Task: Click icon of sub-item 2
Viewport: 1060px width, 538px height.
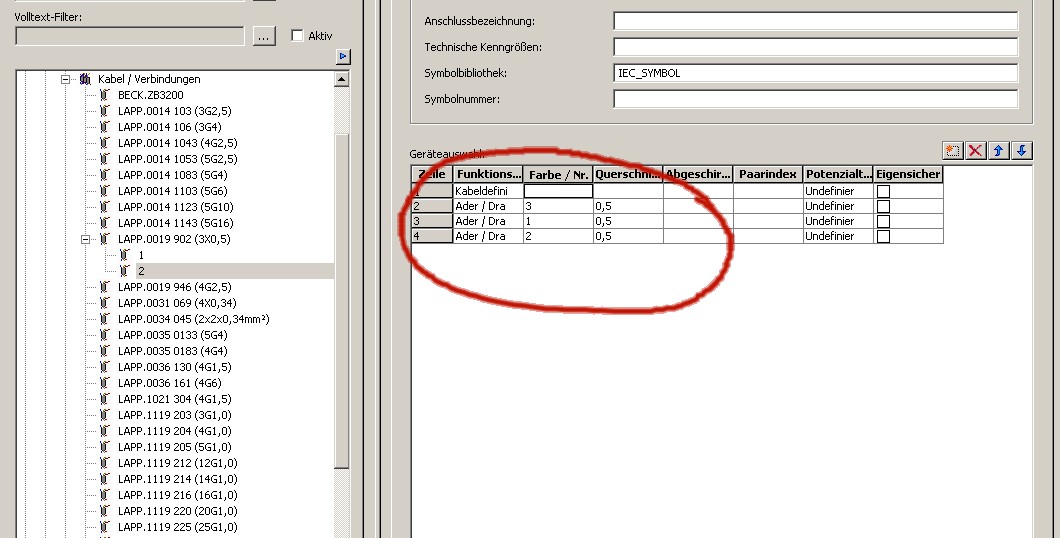Action: pyautogui.click(x=125, y=271)
